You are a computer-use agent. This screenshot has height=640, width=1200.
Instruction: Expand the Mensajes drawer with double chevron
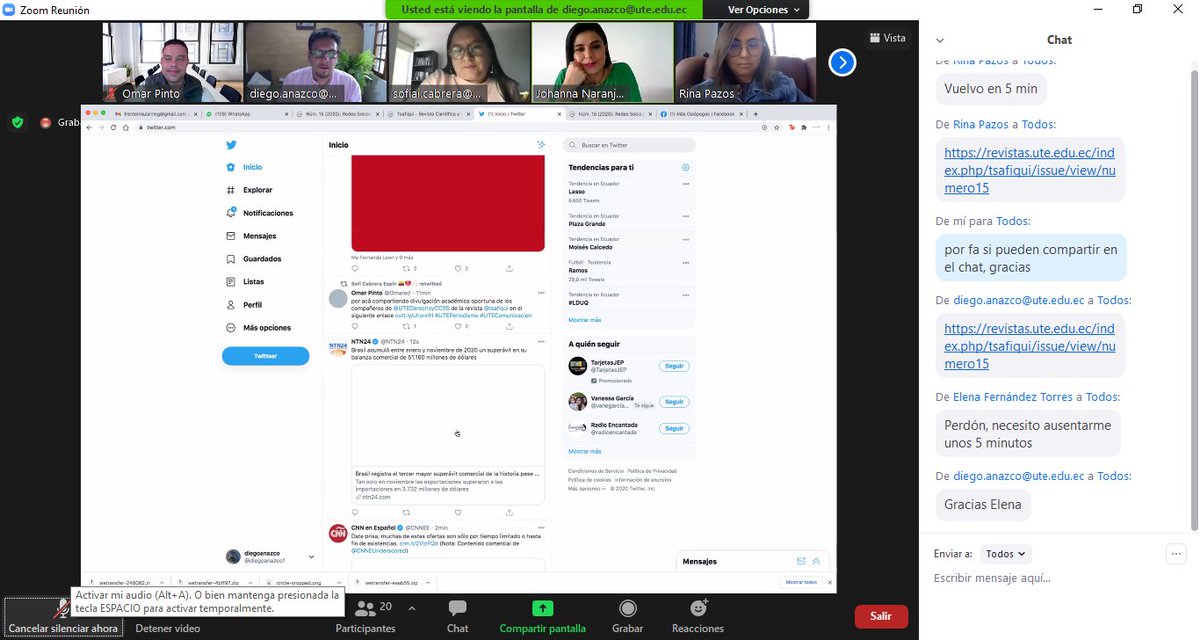tap(816, 561)
